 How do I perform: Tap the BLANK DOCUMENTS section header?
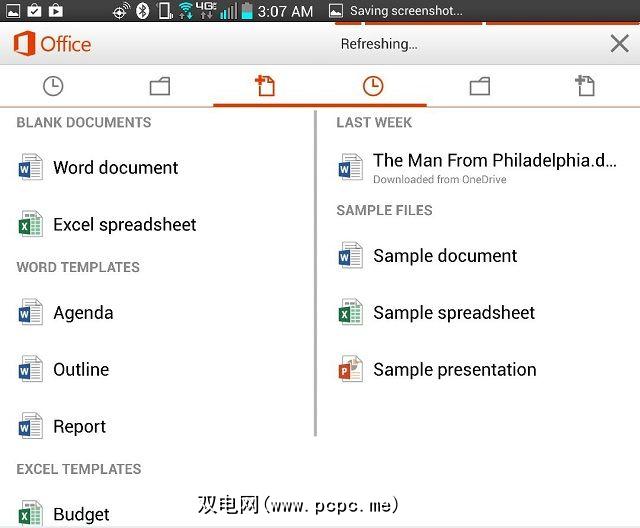tap(84, 122)
